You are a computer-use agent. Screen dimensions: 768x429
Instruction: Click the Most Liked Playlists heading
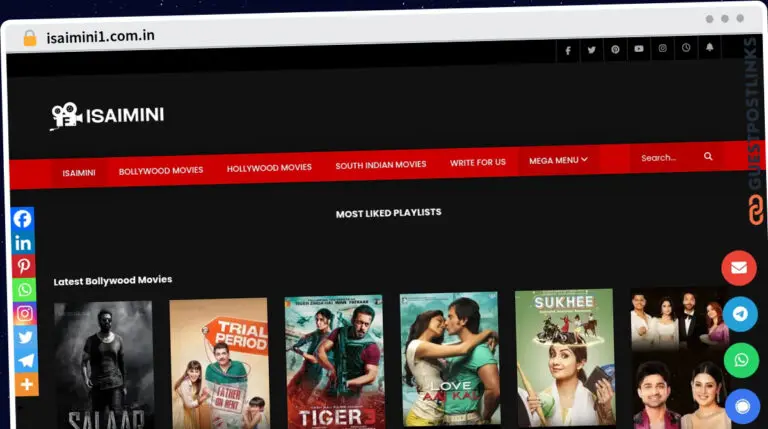pyautogui.click(x=388, y=213)
